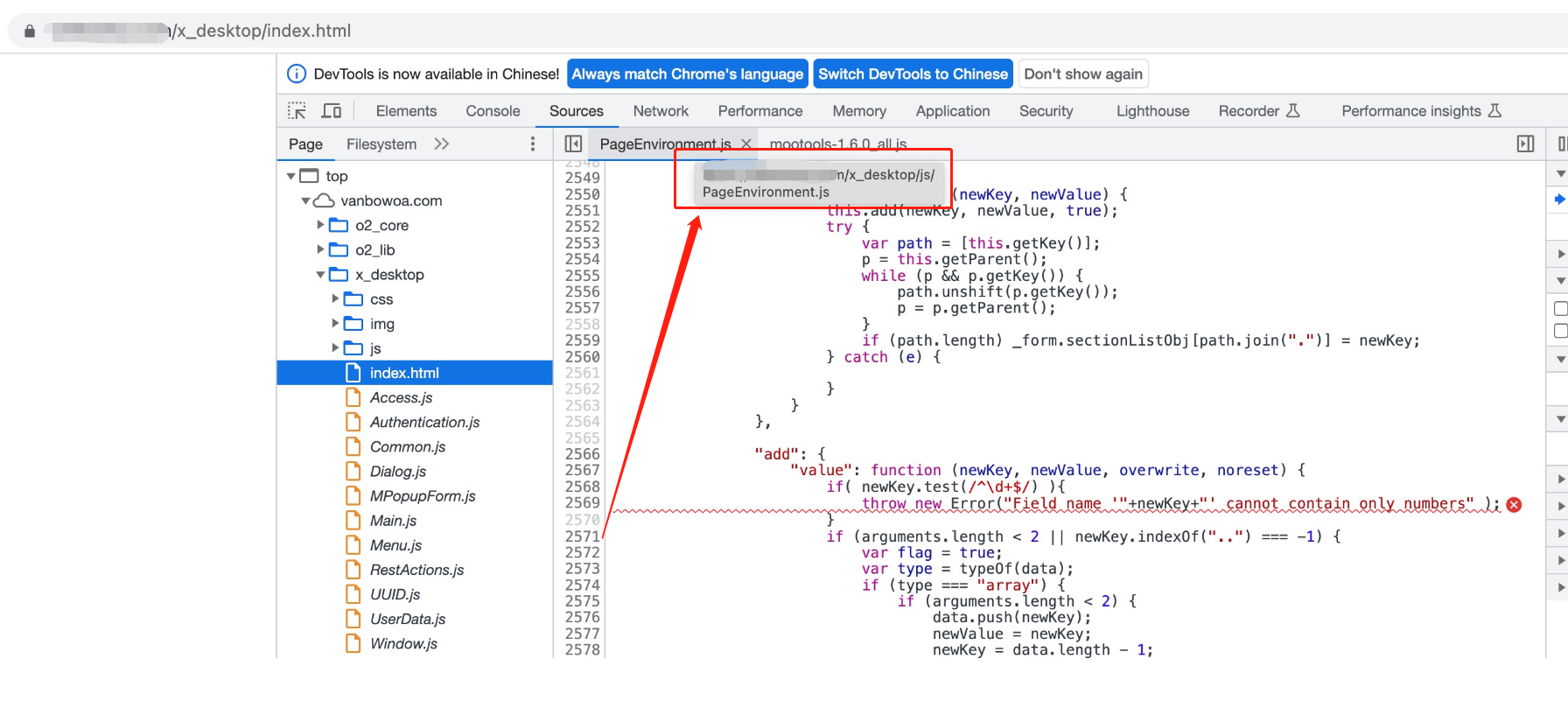Click the red error icon on line 2569
1568x701 pixels.
click(1514, 504)
